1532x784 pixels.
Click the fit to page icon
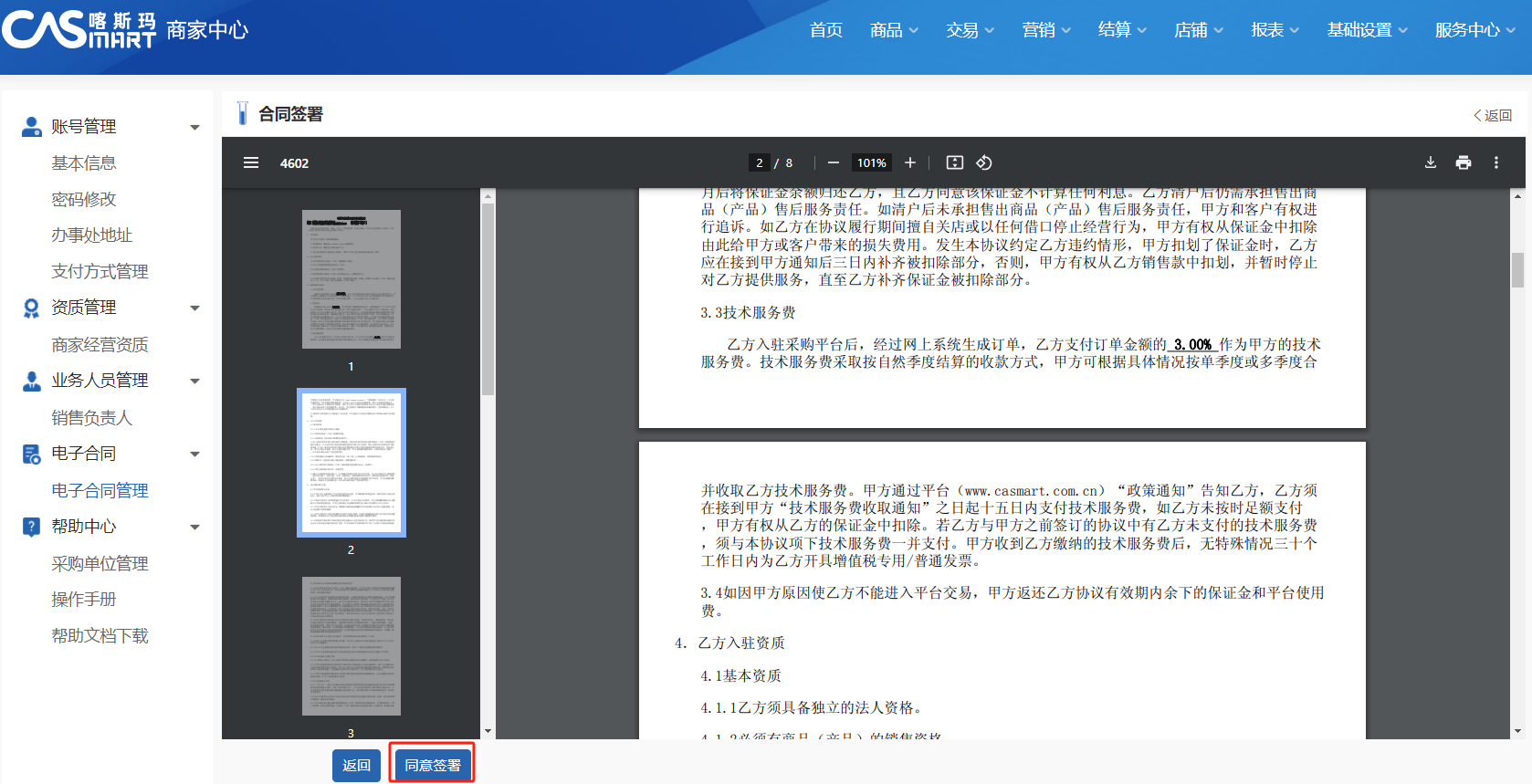click(x=954, y=162)
